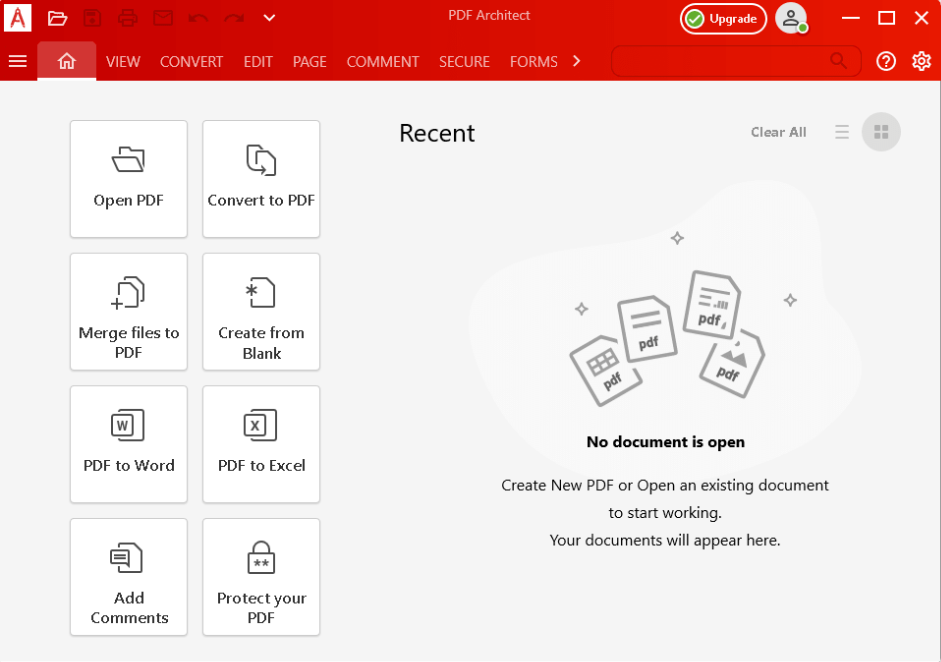Select the SECURE tab
Viewport: 941px width, 662px height.
click(464, 62)
